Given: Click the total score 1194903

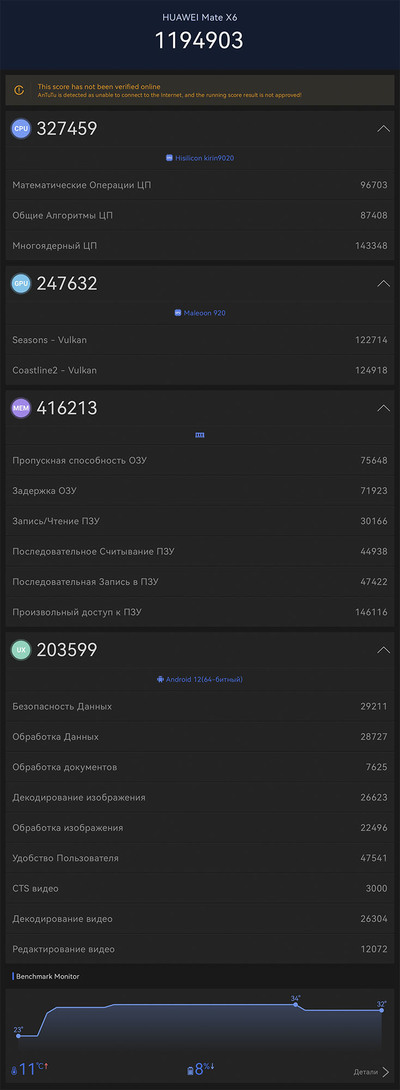Looking at the screenshot, I should (200, 40).
